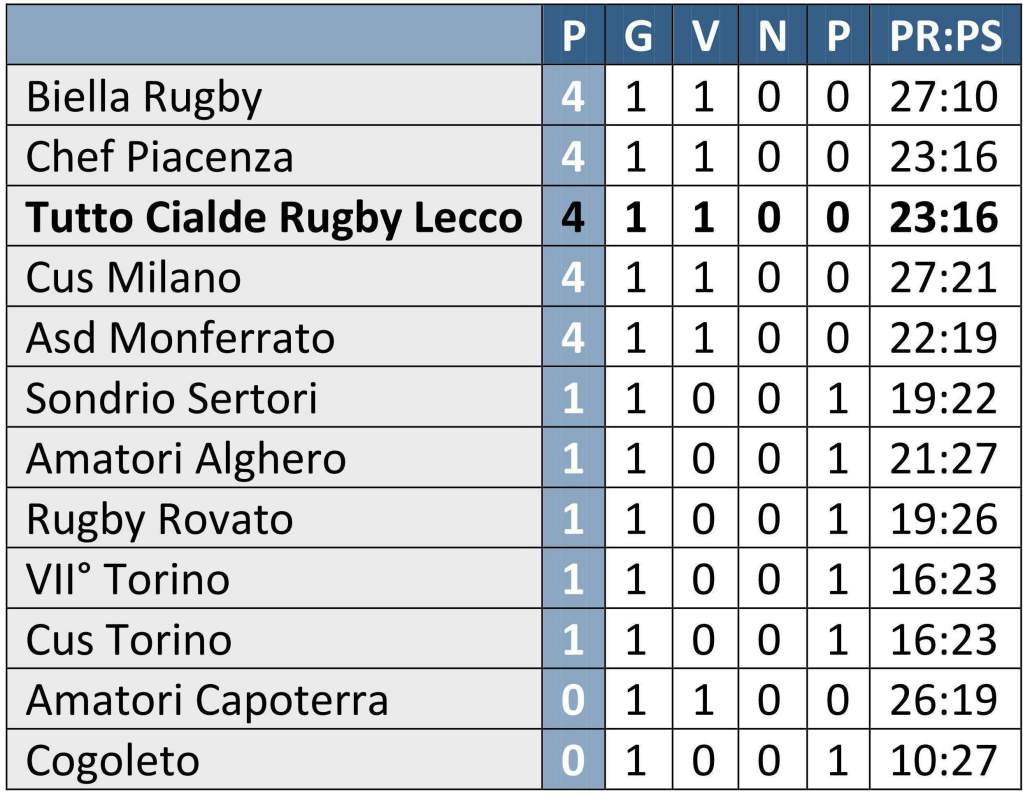Viewport: 1023px width, 796px height.
Task: Click the Biella Rugby team name
Action: [x=144, y=97]
